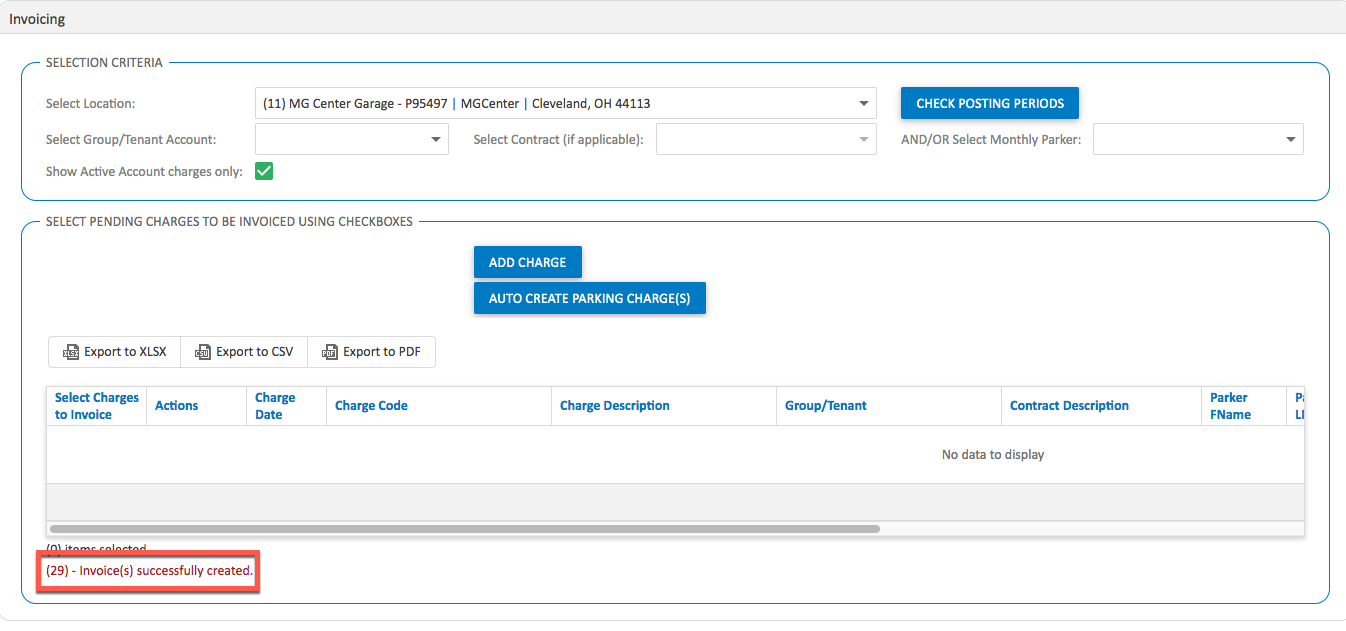Image resolution: width=1346 pixels, height=631 pixels.
Task: Click the CHECK POSTING PERIODS button
Action: click(x=989, y=102)
